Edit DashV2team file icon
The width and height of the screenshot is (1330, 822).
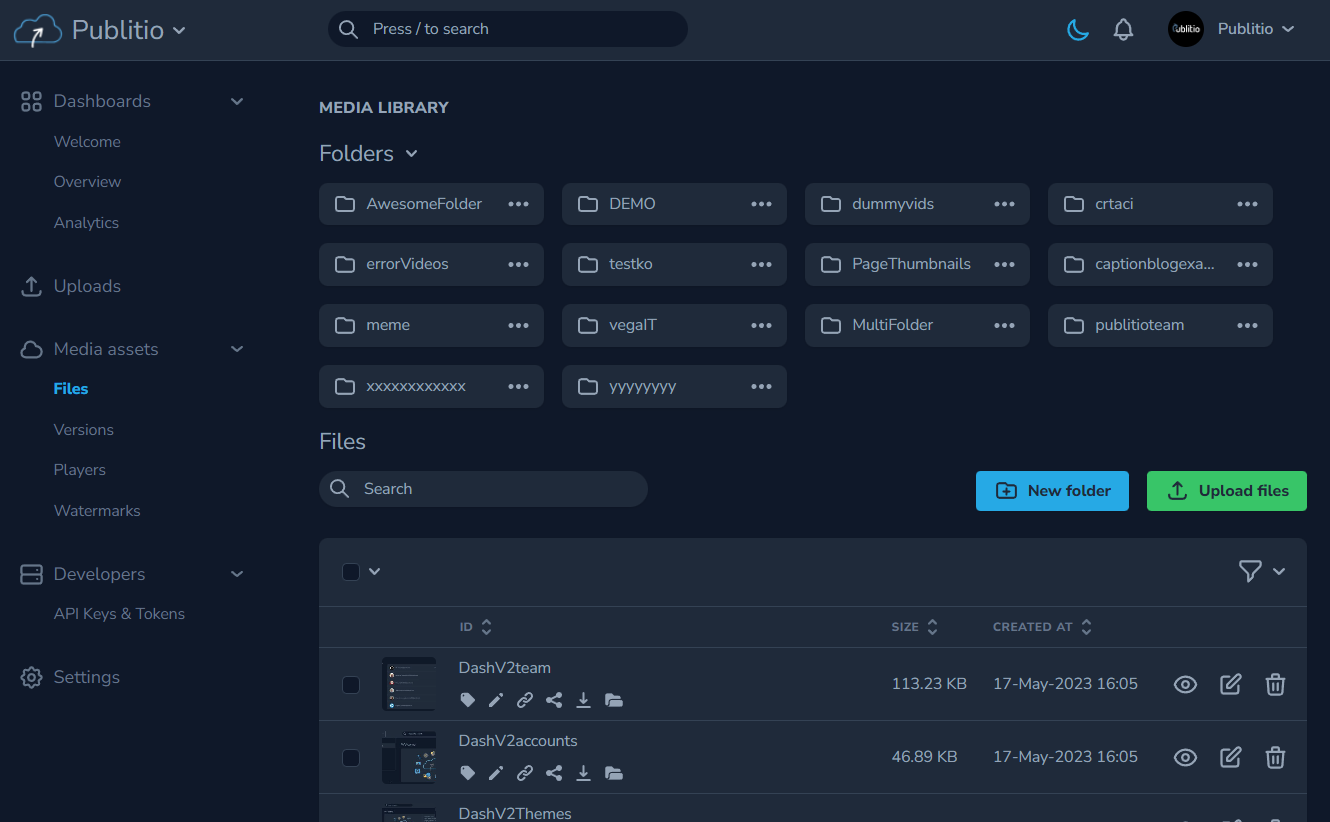pos(1231,684)
